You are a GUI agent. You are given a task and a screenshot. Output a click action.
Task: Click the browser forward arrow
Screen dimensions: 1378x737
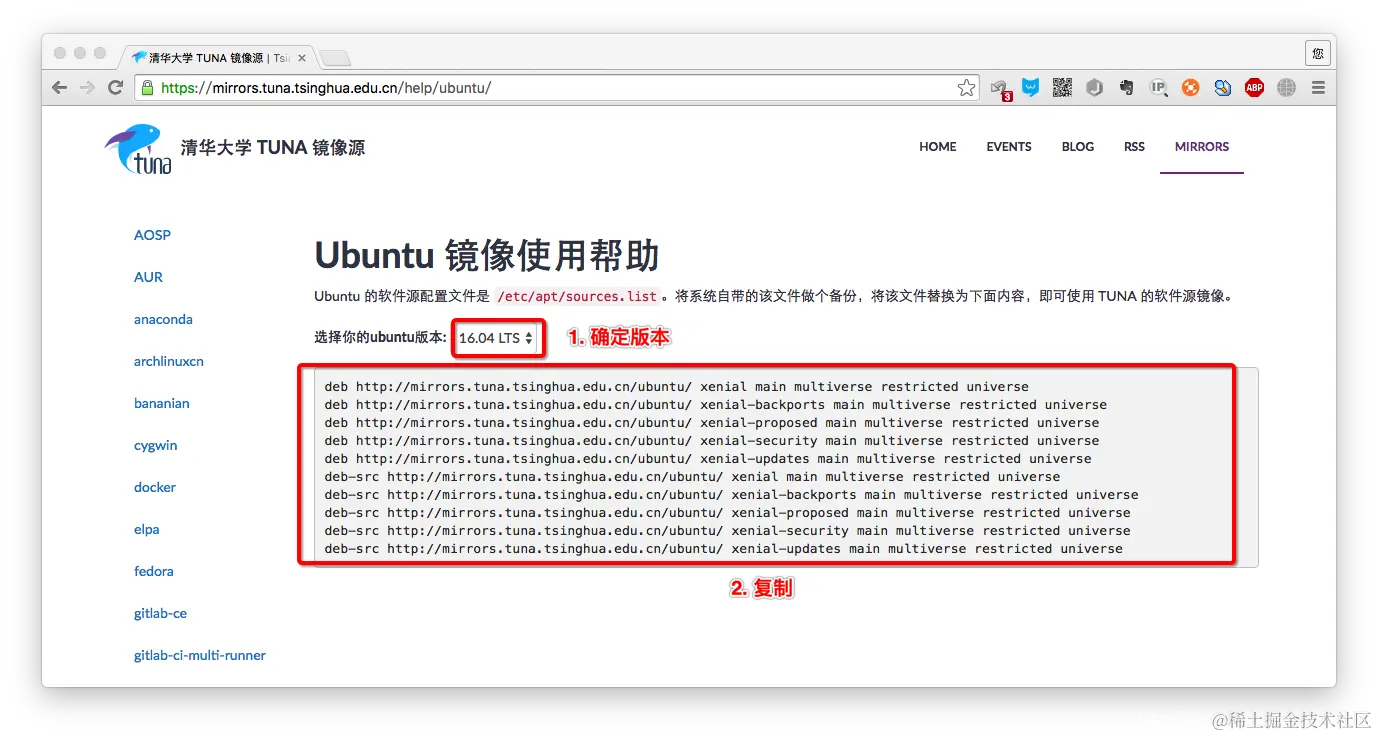[x=88, y=88]
